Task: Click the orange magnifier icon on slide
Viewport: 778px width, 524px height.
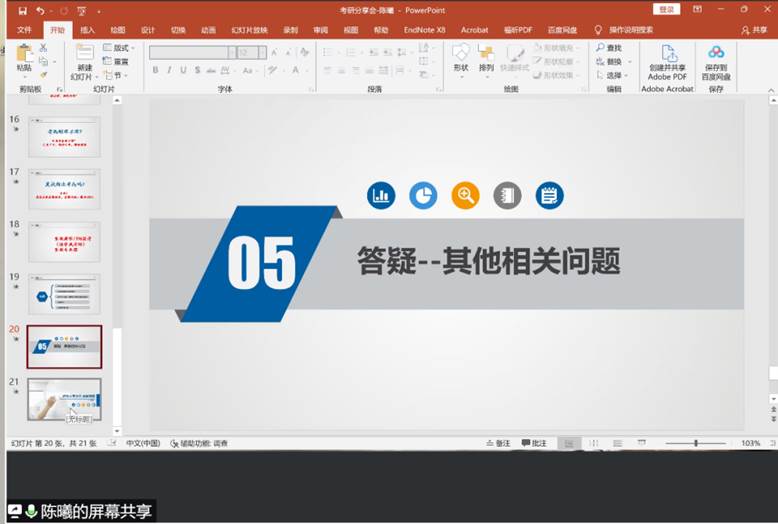Action: [465, 195]
